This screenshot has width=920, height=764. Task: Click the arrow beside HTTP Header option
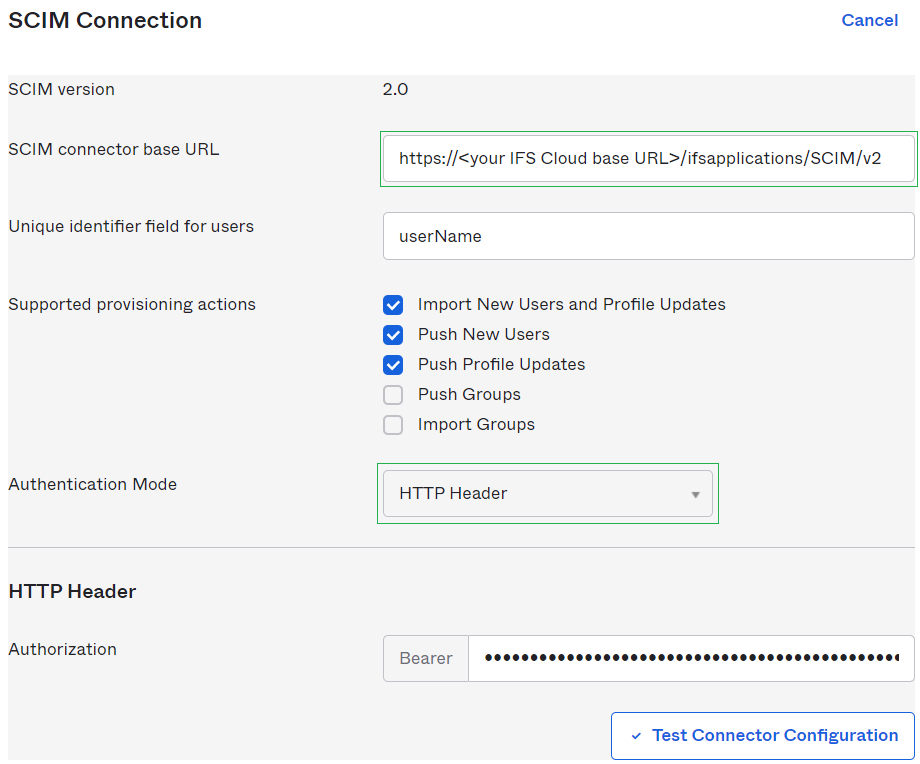click(695, 494)
